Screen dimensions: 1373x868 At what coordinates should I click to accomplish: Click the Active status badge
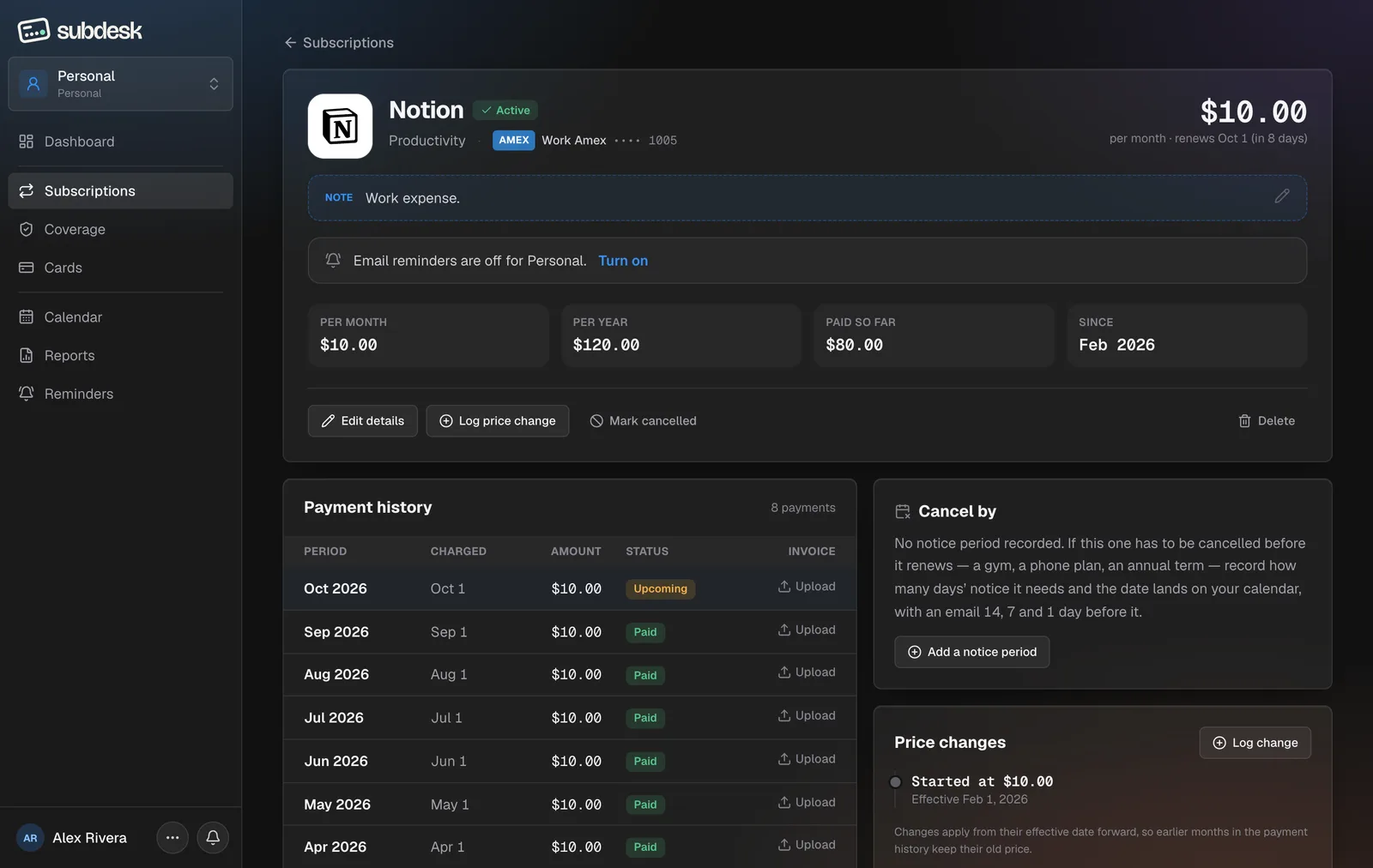(505, 110)
